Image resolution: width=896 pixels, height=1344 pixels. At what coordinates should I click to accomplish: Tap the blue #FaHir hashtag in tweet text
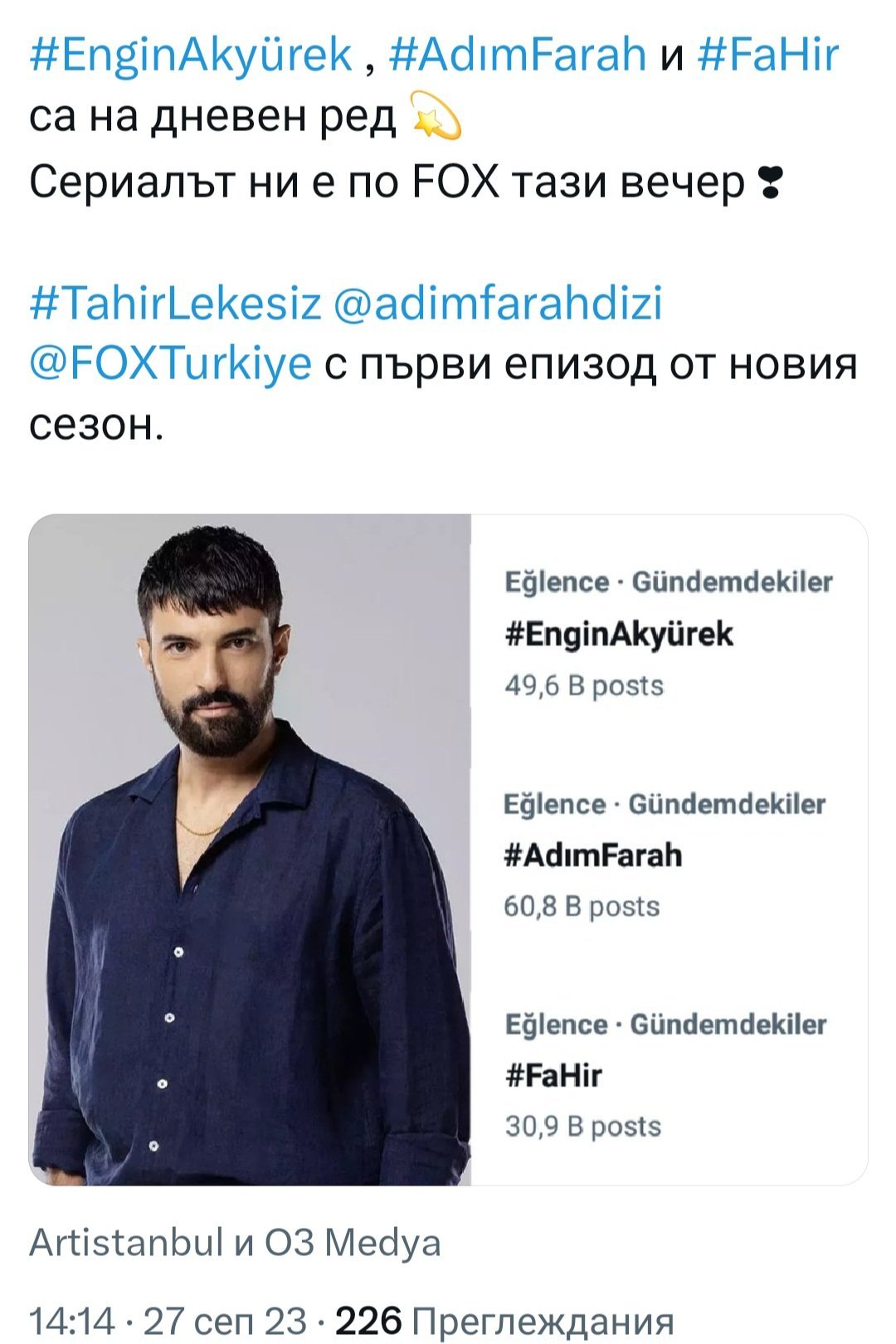(x=768, y=56)
